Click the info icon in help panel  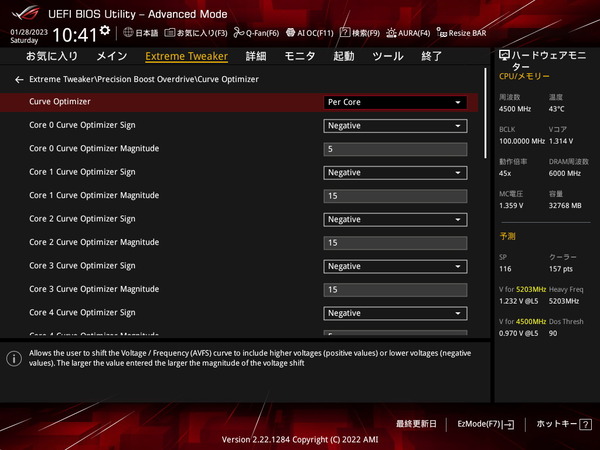click(x=14, y=358)
